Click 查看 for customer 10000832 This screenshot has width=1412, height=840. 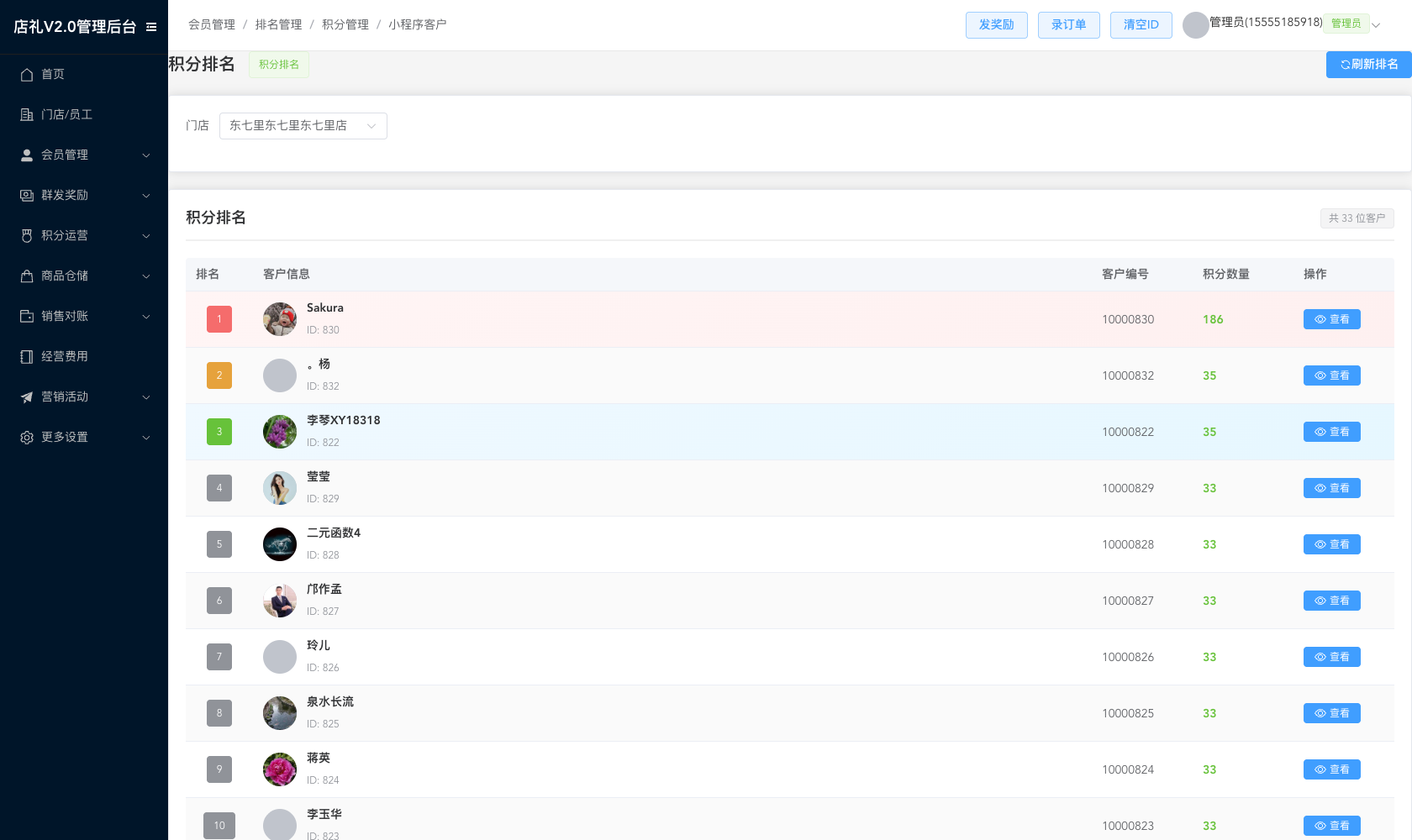[1332, 375]
